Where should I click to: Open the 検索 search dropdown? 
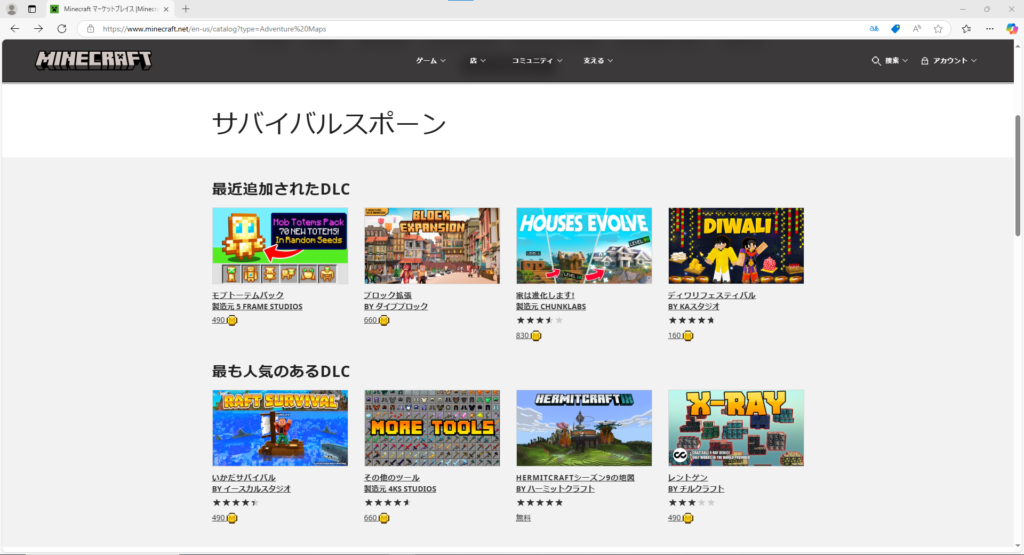click(x=889, y=61)
